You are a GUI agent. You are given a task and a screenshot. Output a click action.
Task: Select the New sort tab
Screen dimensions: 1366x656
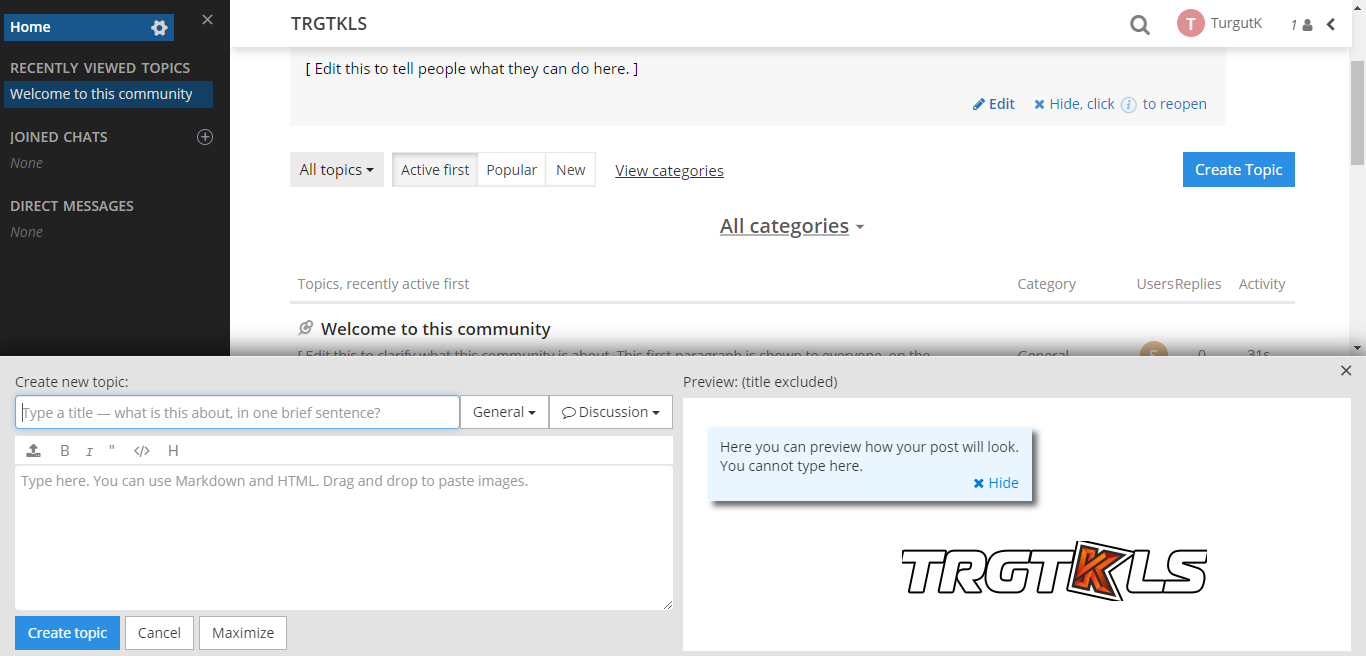click(x=570, y=170)
